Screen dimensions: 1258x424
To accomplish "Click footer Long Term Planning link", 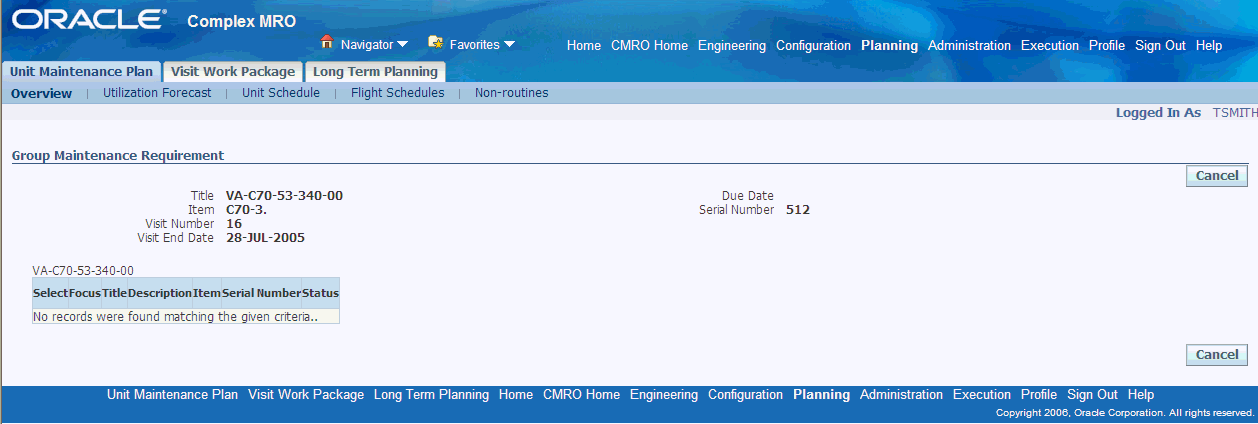I will [x=431, y=395].
